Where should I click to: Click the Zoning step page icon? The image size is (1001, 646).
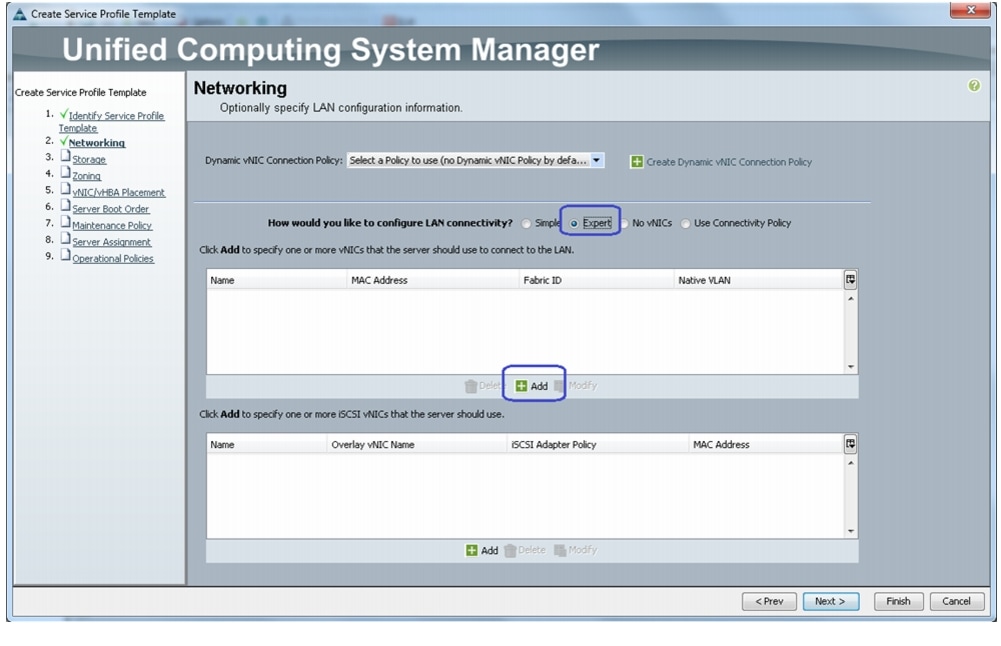click(65, 172)
